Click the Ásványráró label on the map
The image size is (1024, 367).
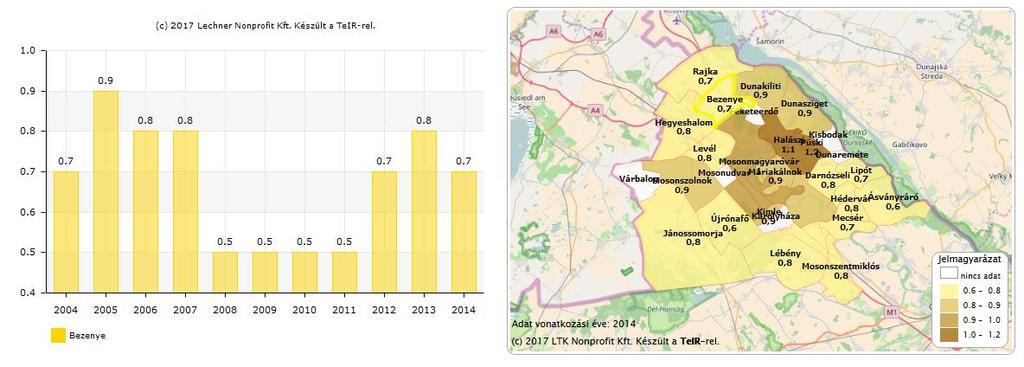pos(893,197)
